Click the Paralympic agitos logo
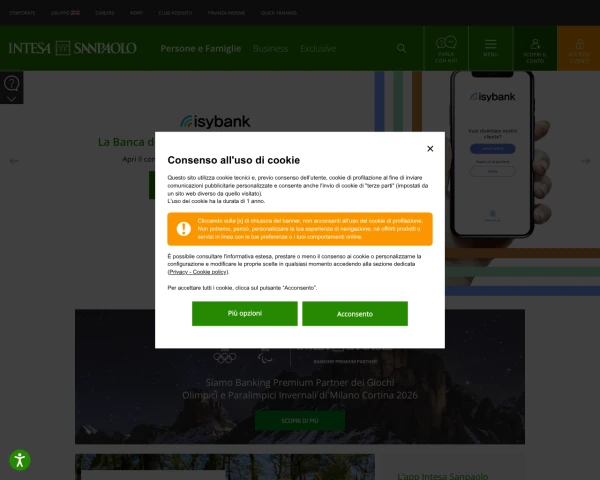Image resolution: width=600 pixels, height=480 pixels. pos(265,357)
